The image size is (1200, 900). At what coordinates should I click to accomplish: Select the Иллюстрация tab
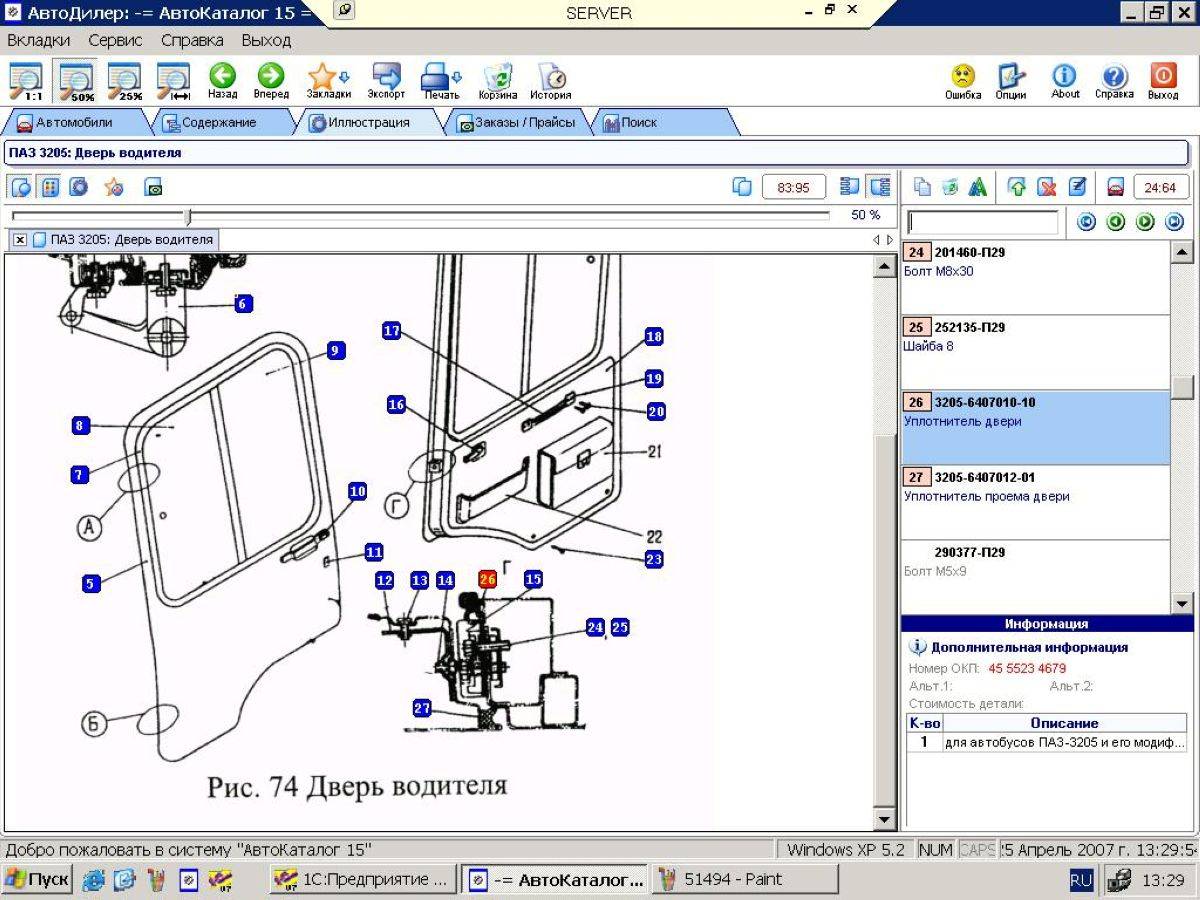coord(369,123)
